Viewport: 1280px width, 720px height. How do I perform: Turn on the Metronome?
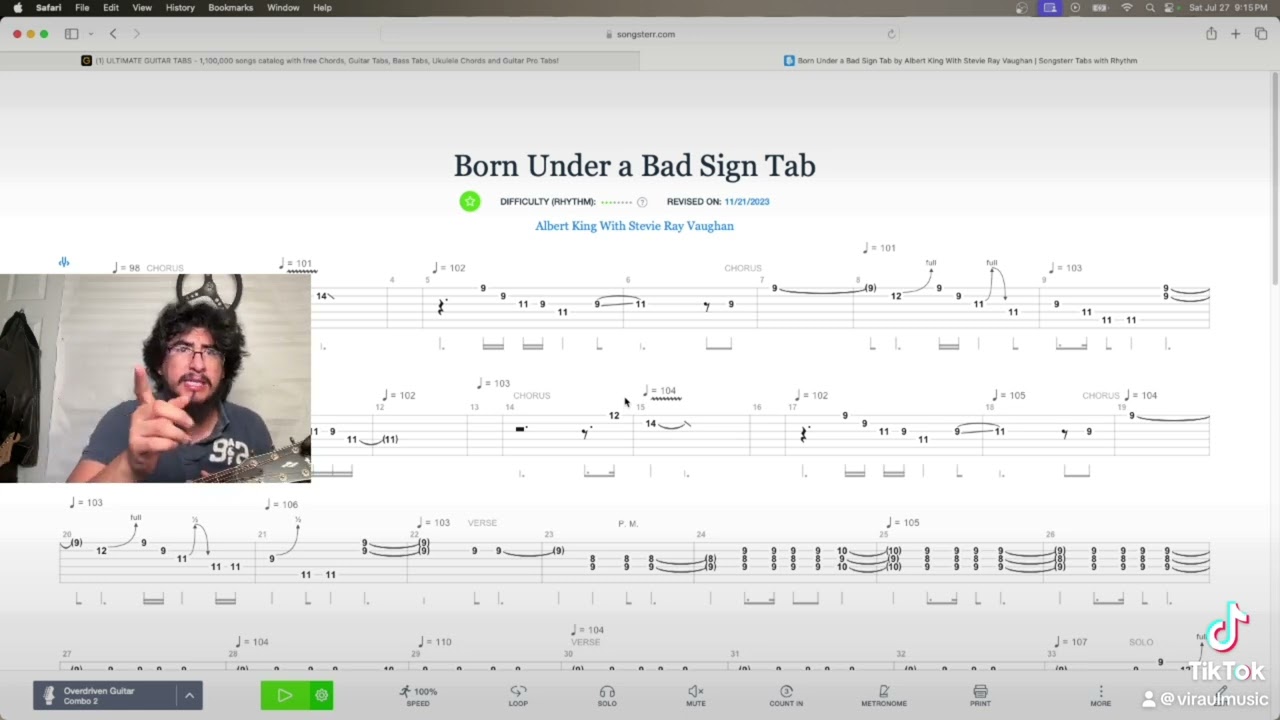884,696
